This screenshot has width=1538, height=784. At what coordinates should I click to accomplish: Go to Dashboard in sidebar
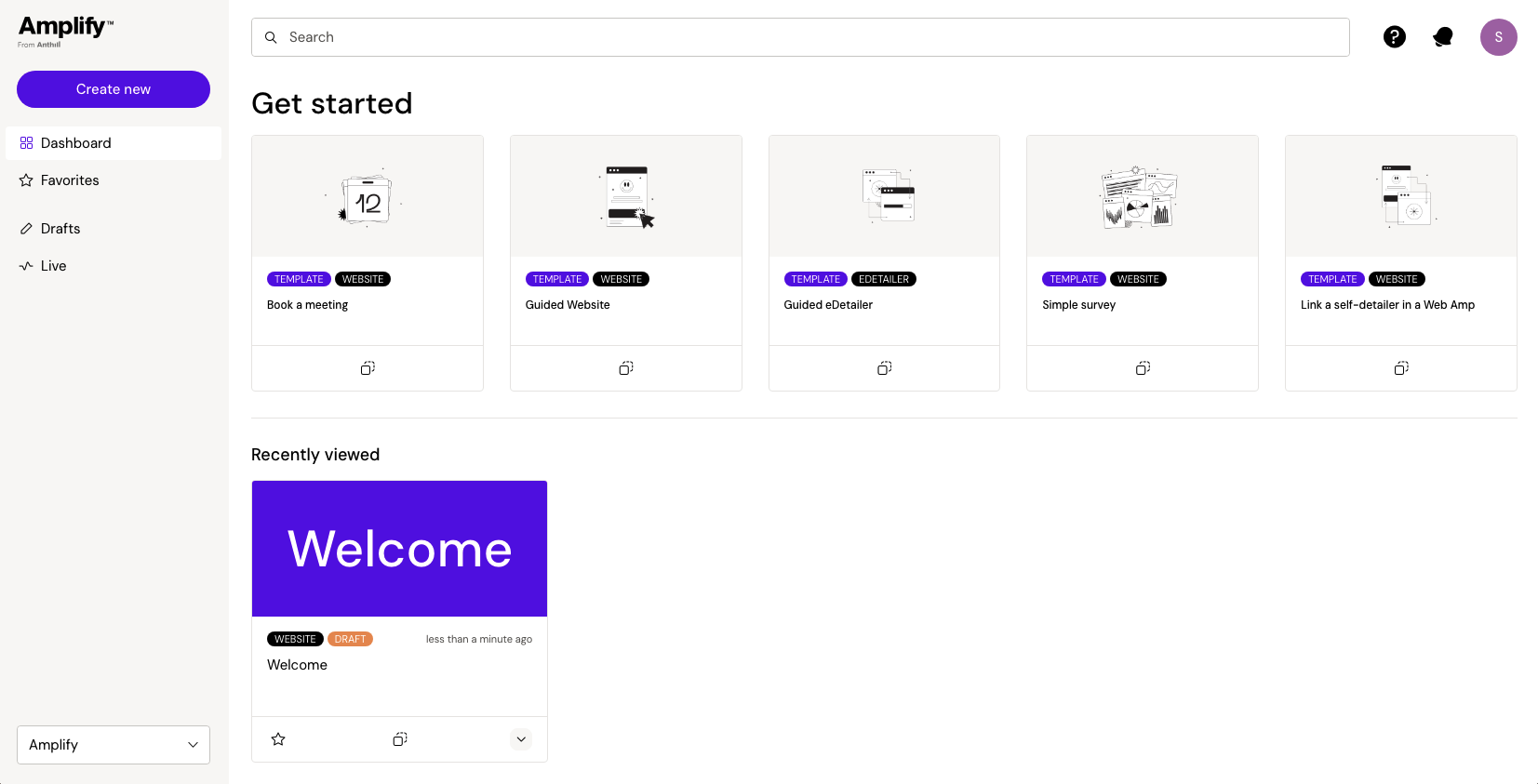click(75, 143)
